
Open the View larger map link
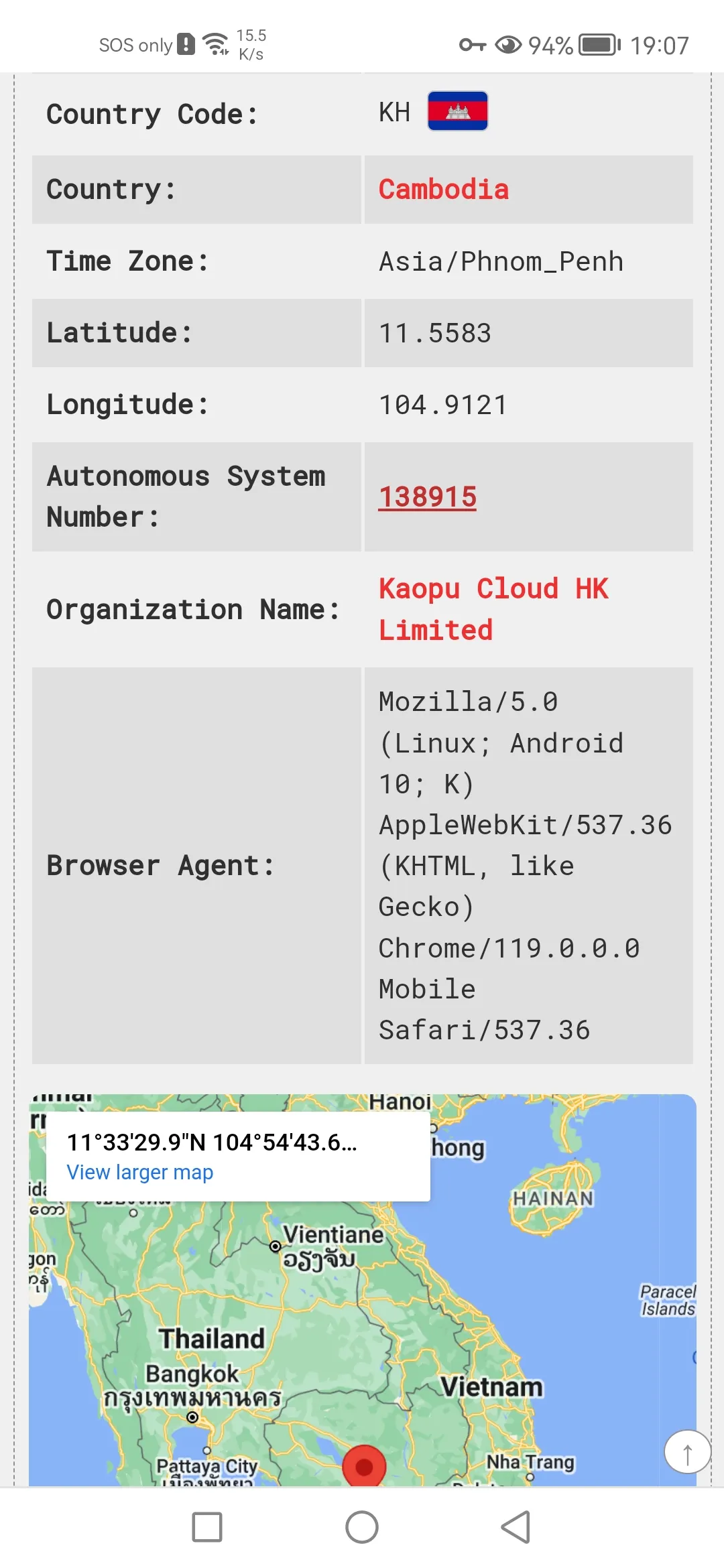[140, 1172]
